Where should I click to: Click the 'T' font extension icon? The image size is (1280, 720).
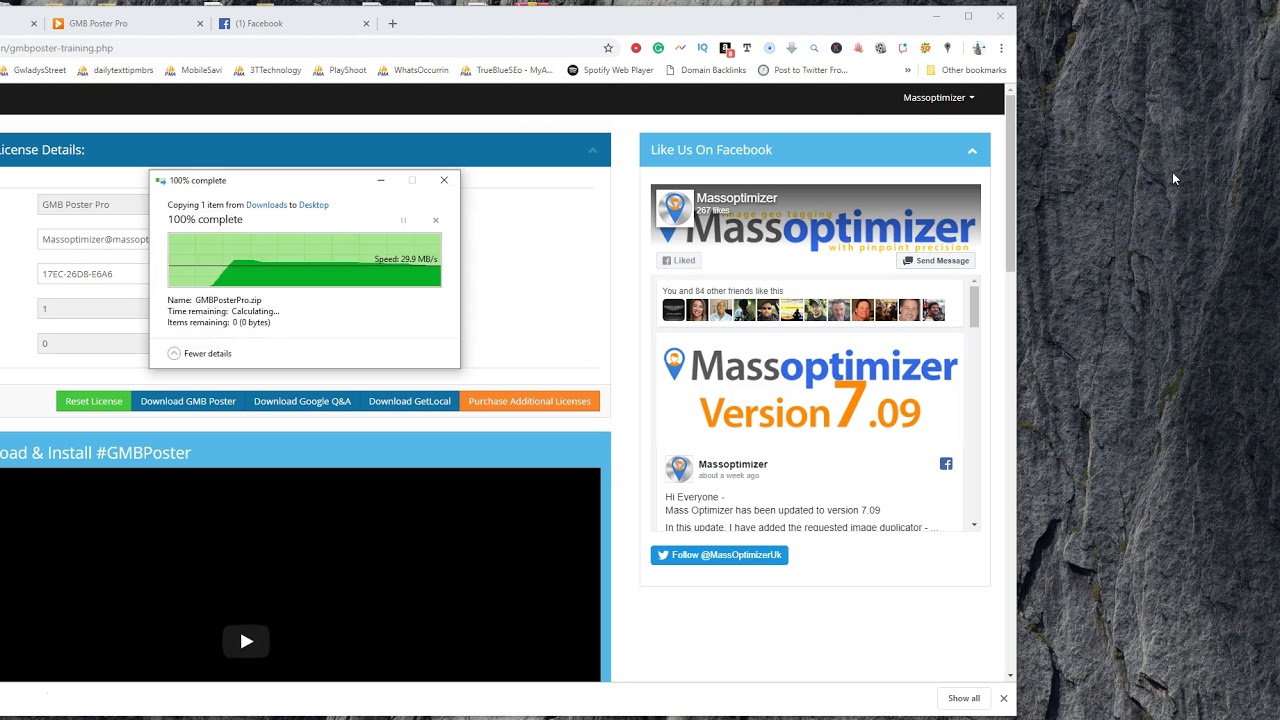(747, 48)
